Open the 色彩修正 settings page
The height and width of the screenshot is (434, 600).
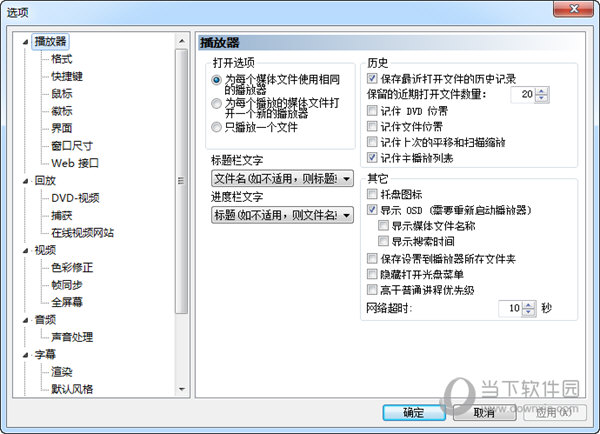pyautogui.click(x=75, y=267)
